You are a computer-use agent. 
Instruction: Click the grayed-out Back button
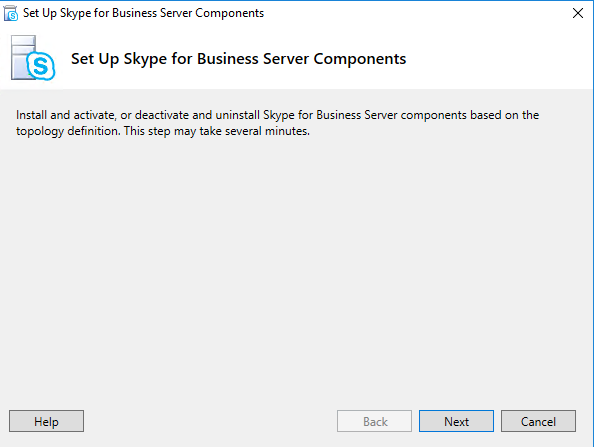point(374,421)
